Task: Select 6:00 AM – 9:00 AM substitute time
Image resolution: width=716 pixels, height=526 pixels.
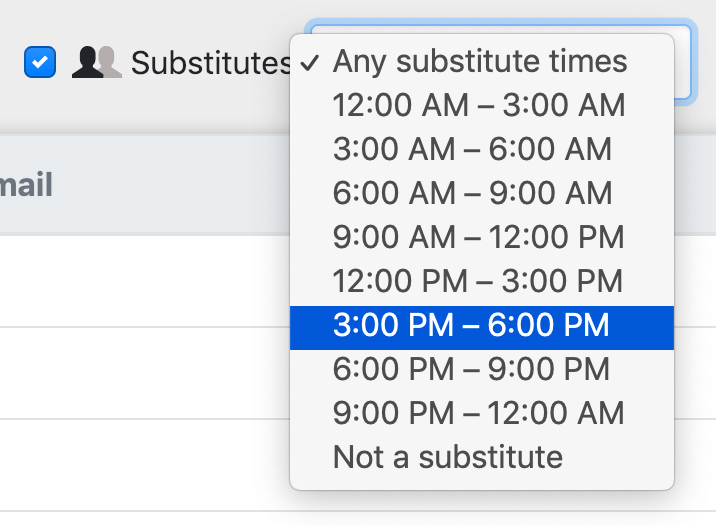Action: (472, 193)
